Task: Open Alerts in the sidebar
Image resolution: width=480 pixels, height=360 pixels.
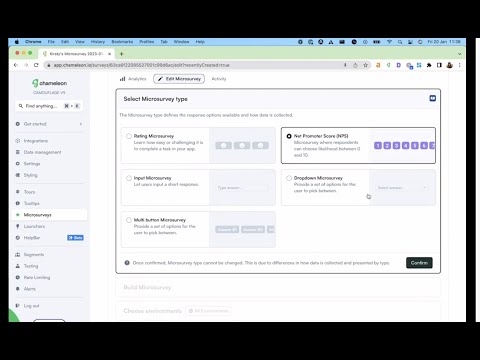Action: (29, 289)
